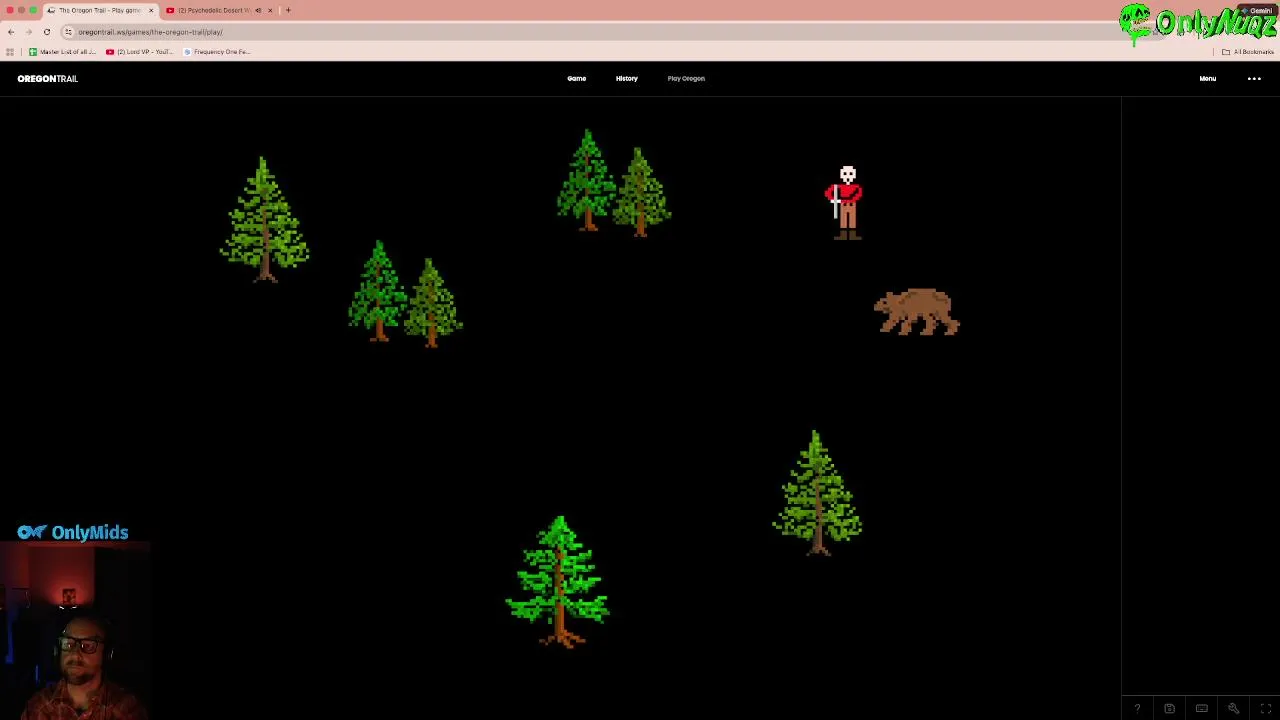1280x720 pixels.
Task: Go back with the browser back arrow
Action: pos(11,32)
